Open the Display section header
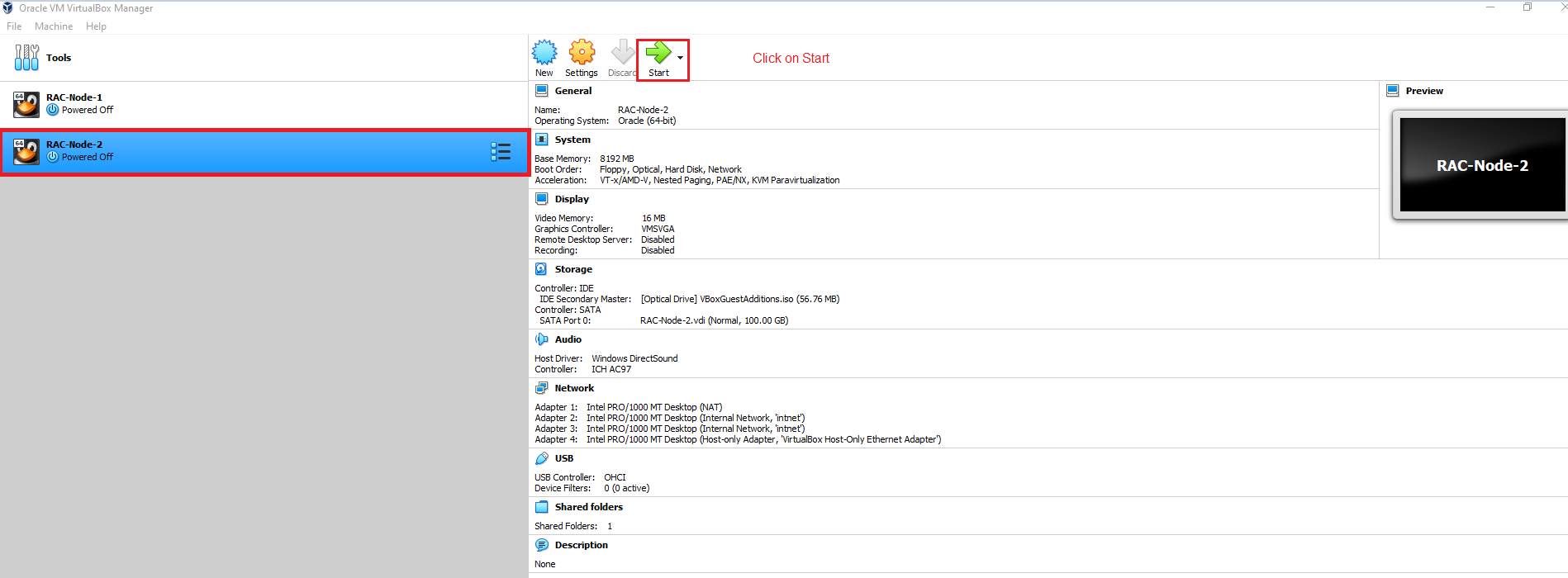 (x=572, y=199)
